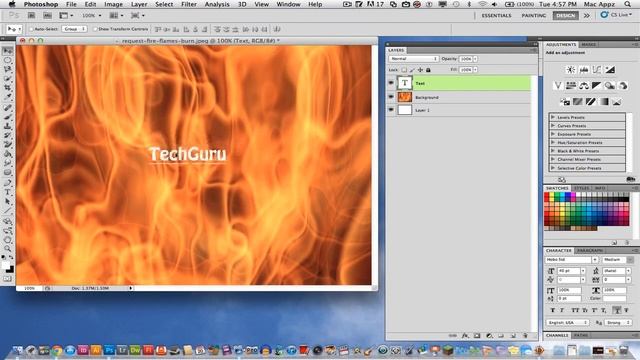
Task: Select the Design workspace button
Action: tap(566, 16)
